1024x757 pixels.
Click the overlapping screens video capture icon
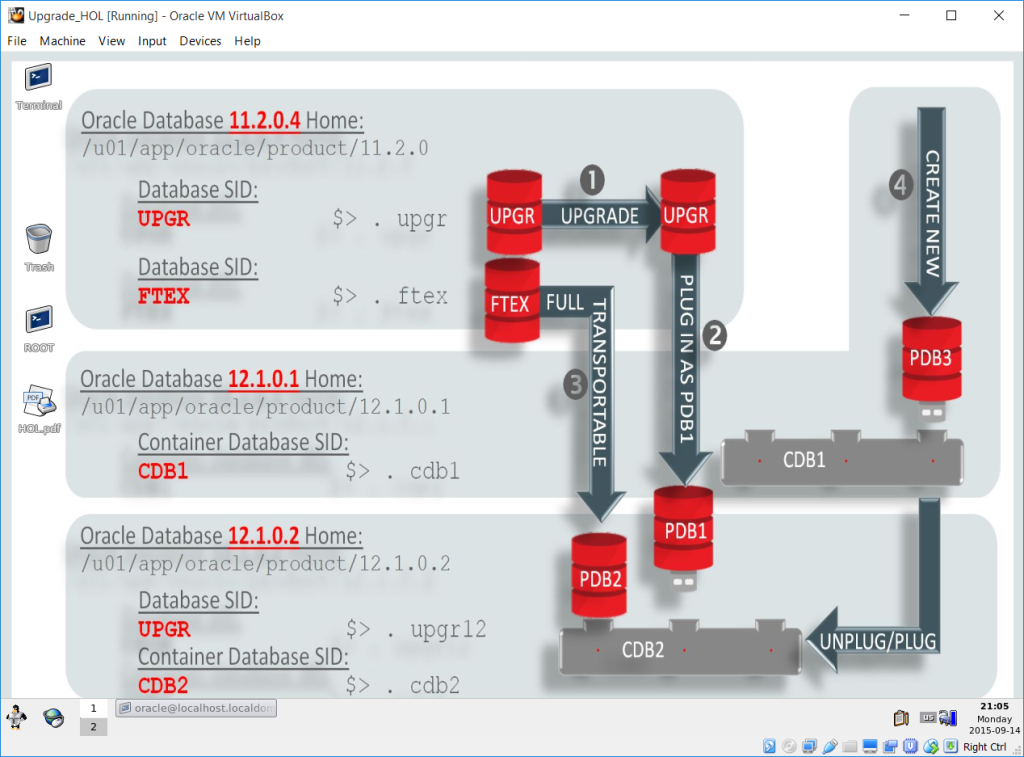890,747
